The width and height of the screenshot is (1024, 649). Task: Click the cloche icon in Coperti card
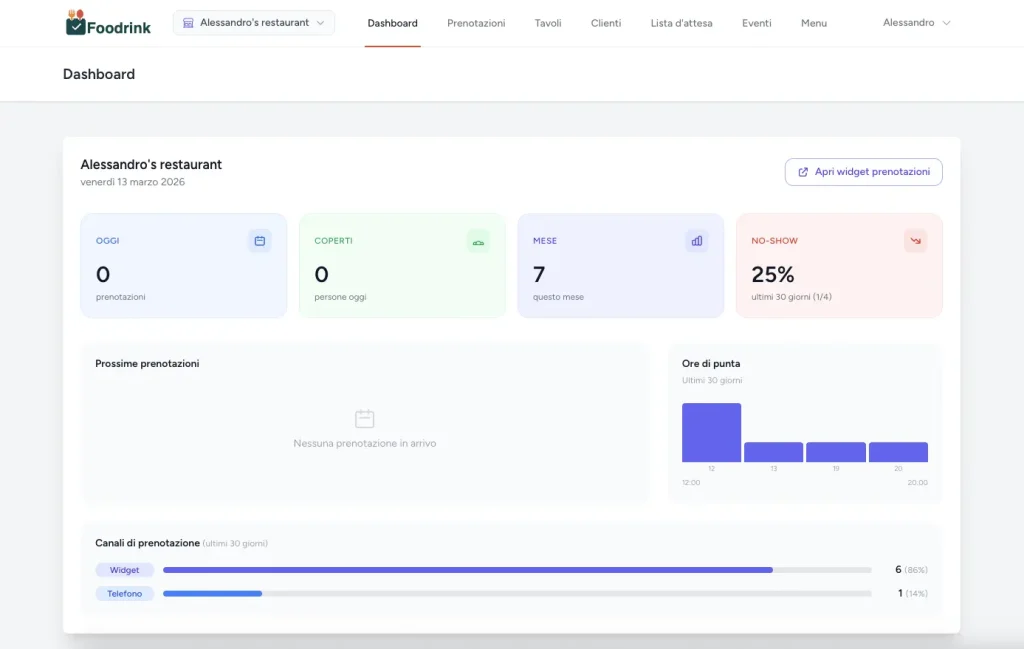pyautogui.click(x=478, y=241)
